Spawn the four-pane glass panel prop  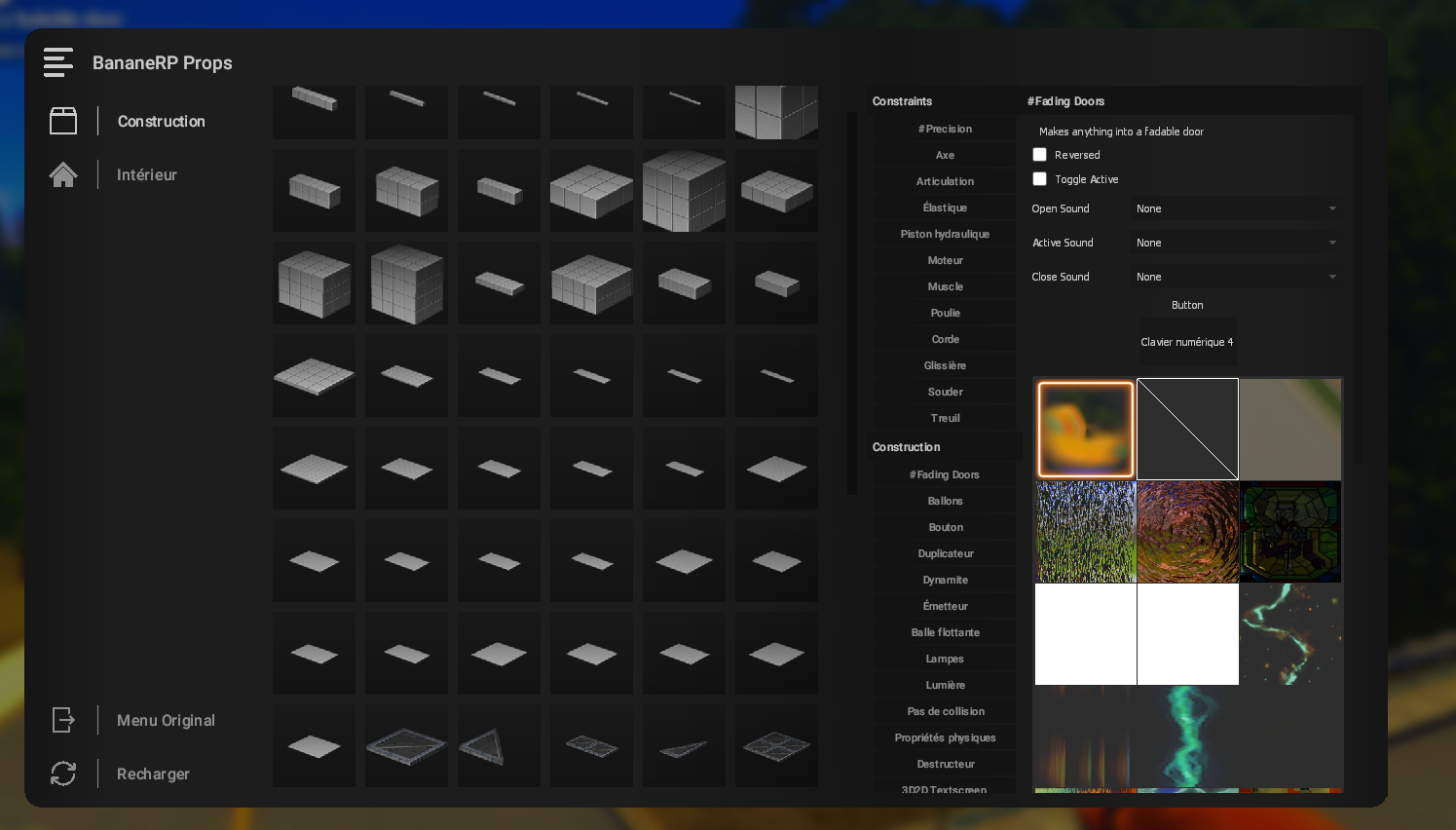point(776,745)
